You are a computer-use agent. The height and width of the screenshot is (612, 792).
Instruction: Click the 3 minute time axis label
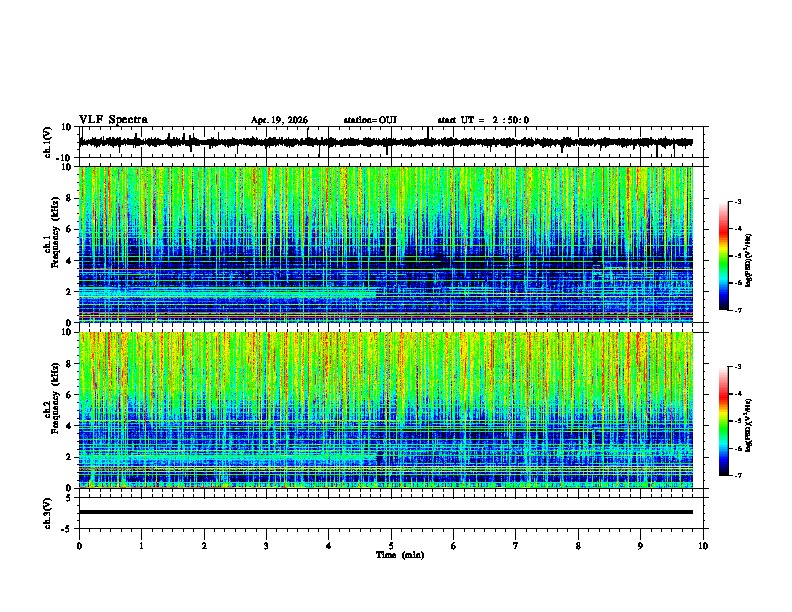coord(266,546)
